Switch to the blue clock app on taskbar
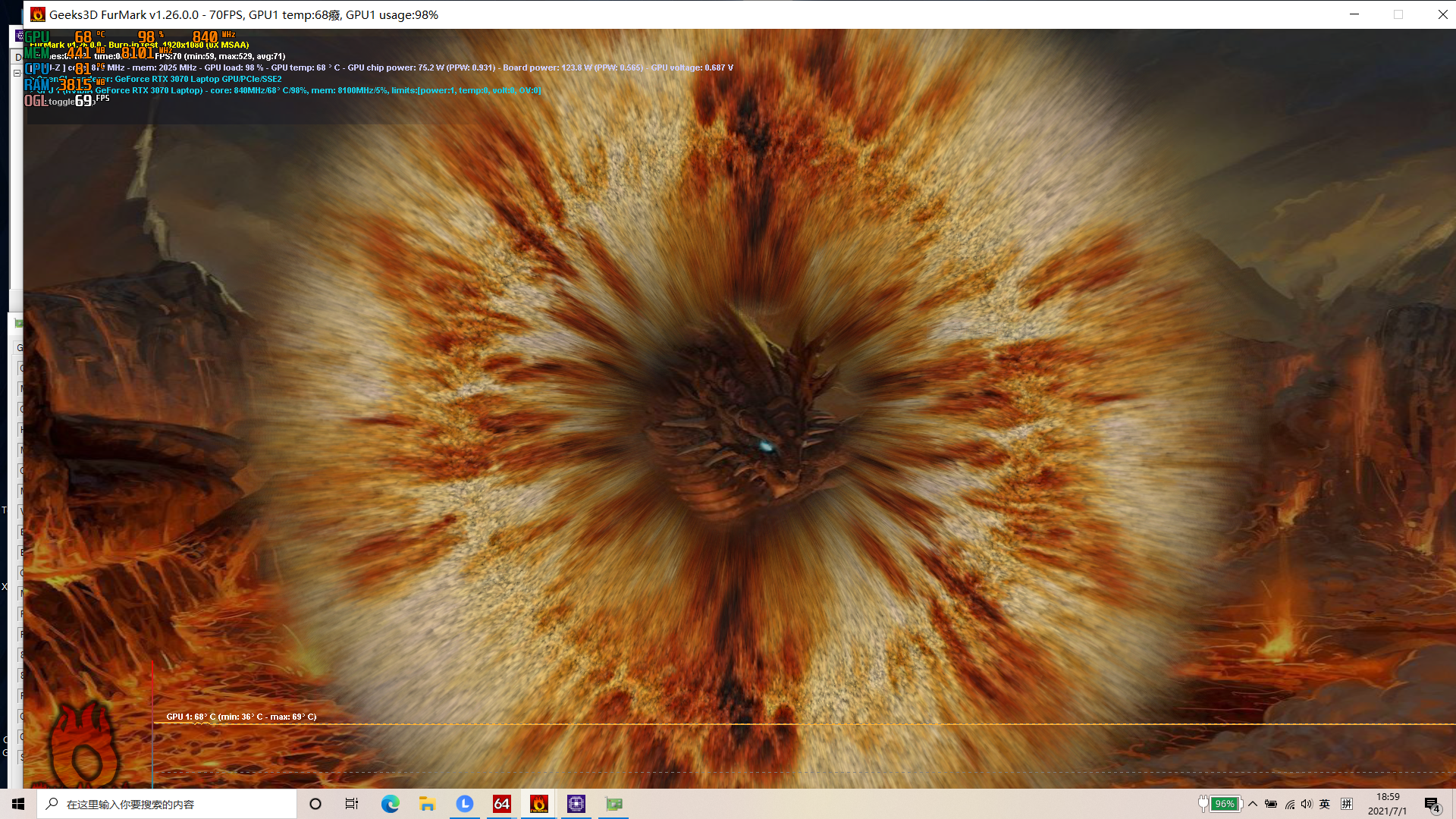Viewport: 1456px width, 819px height. tap(465, 804)
